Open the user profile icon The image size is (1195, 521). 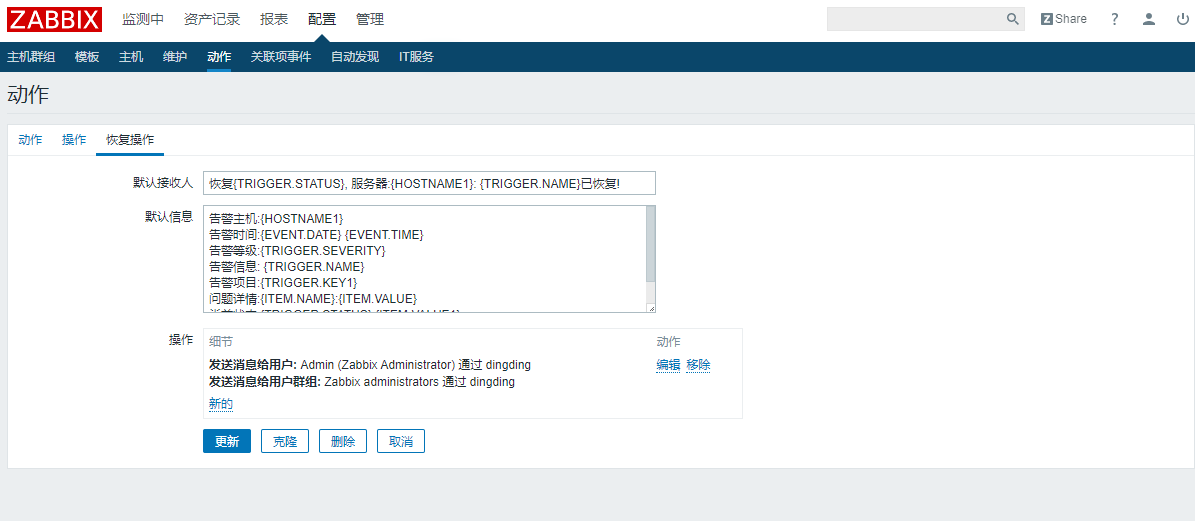pos(1149,19)
